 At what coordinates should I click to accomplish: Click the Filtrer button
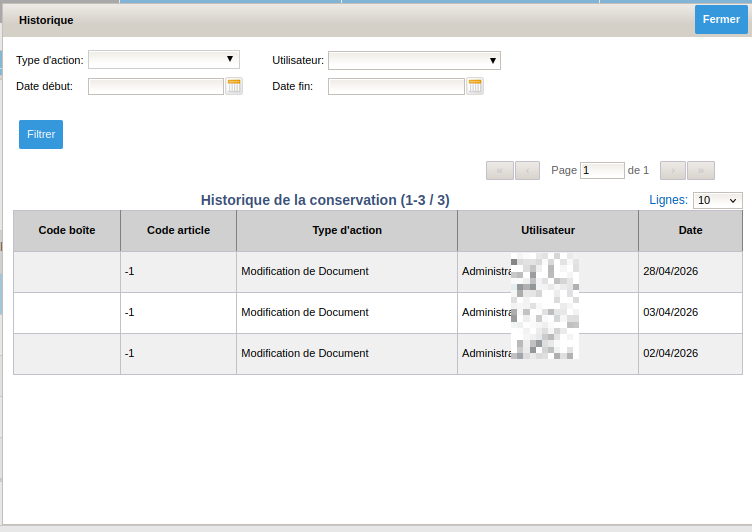pos(41,134)
